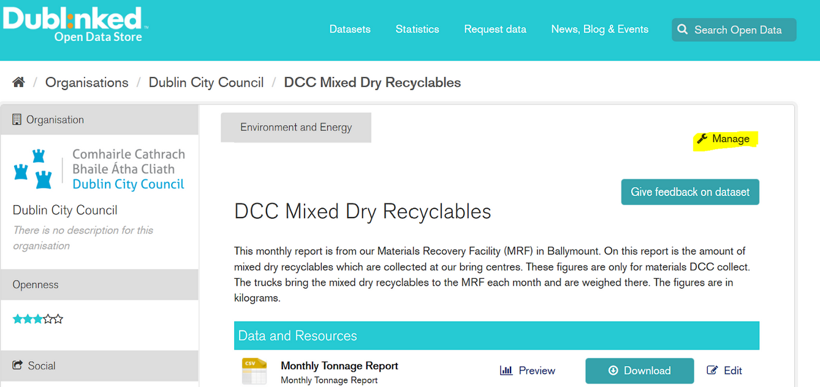Click the Social share icon in sidebar

(x=18, y=366)
